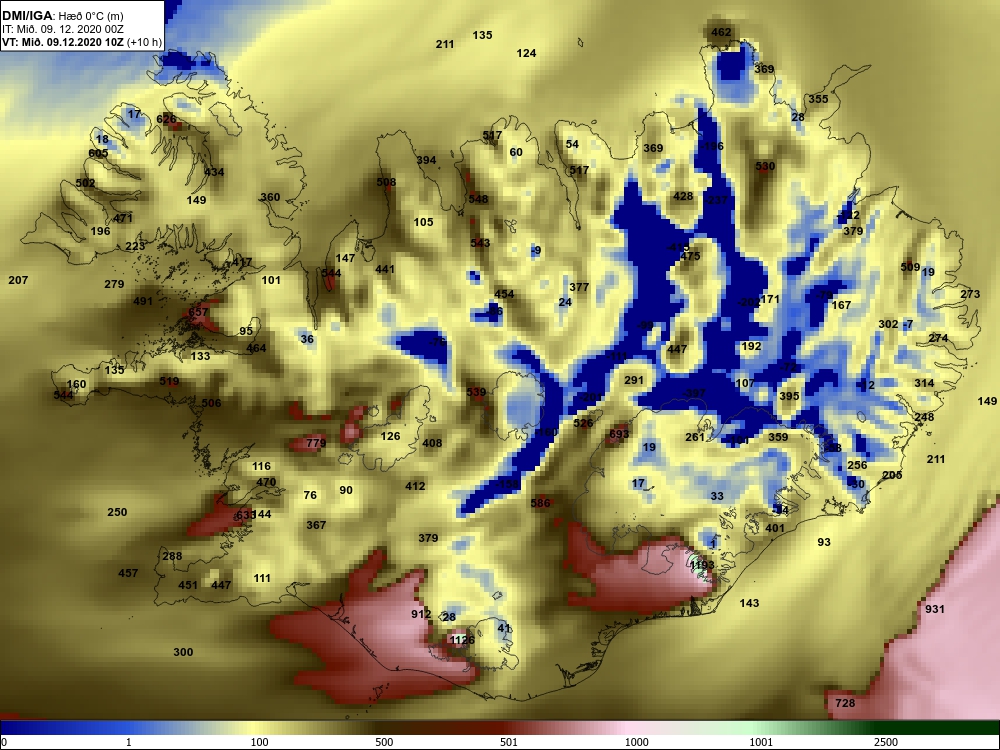Click the map value '508'
The image size is (1000, 750).
click(386, 182)
